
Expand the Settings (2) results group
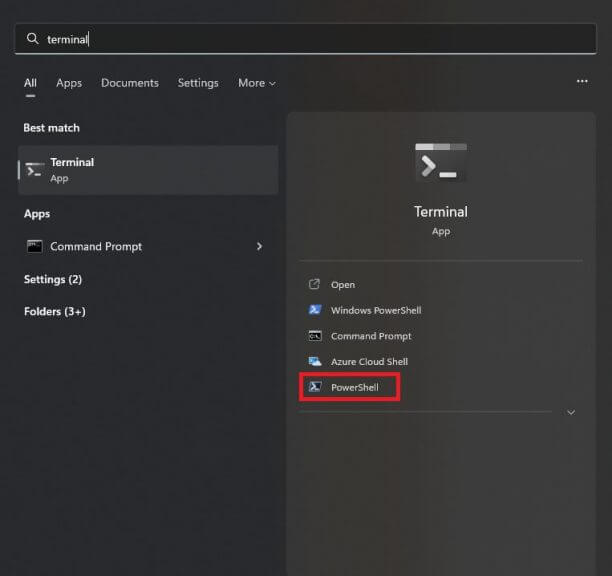[53, 279]
